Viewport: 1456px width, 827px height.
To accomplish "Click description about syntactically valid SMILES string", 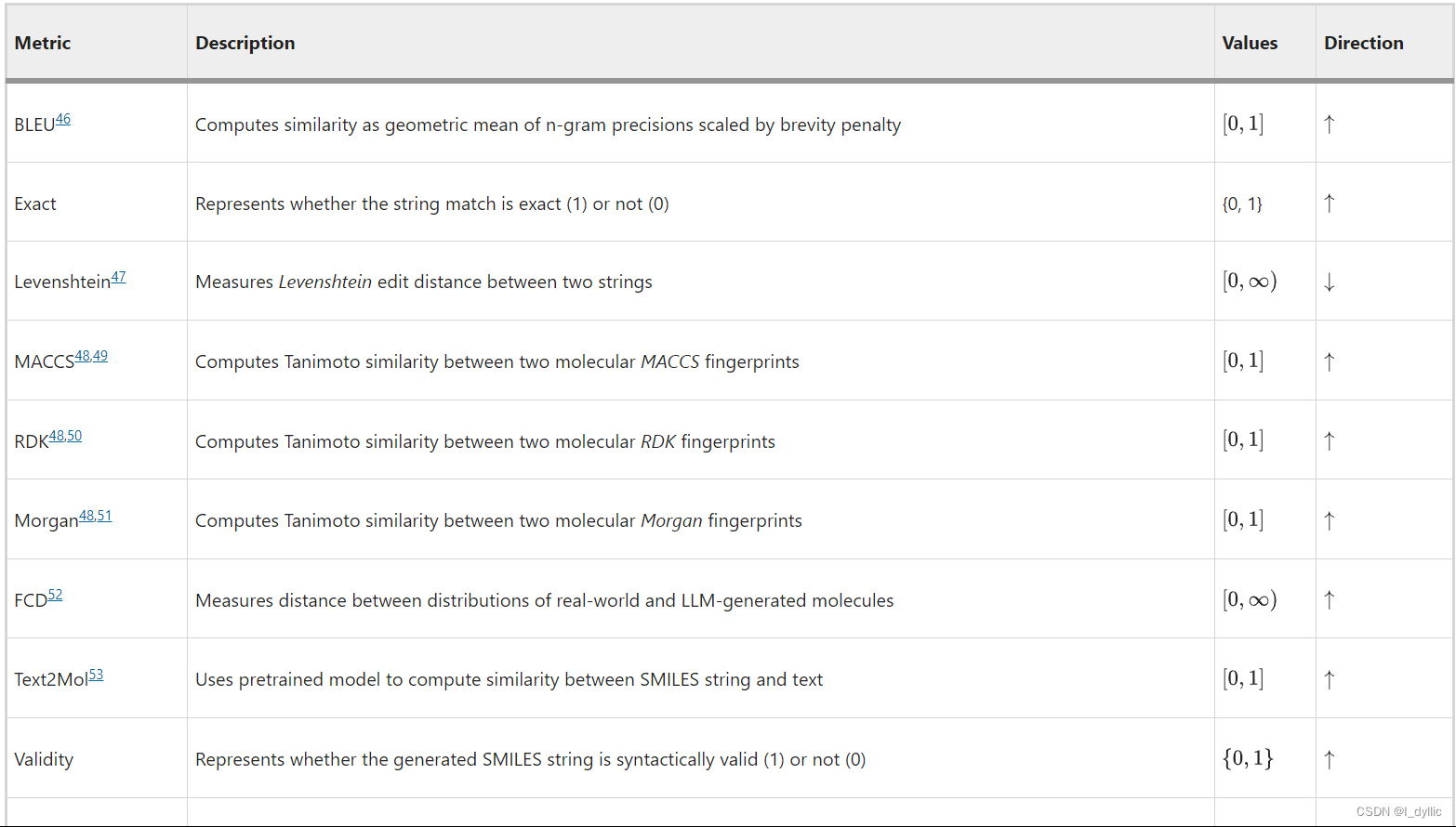I will [530, 759].
